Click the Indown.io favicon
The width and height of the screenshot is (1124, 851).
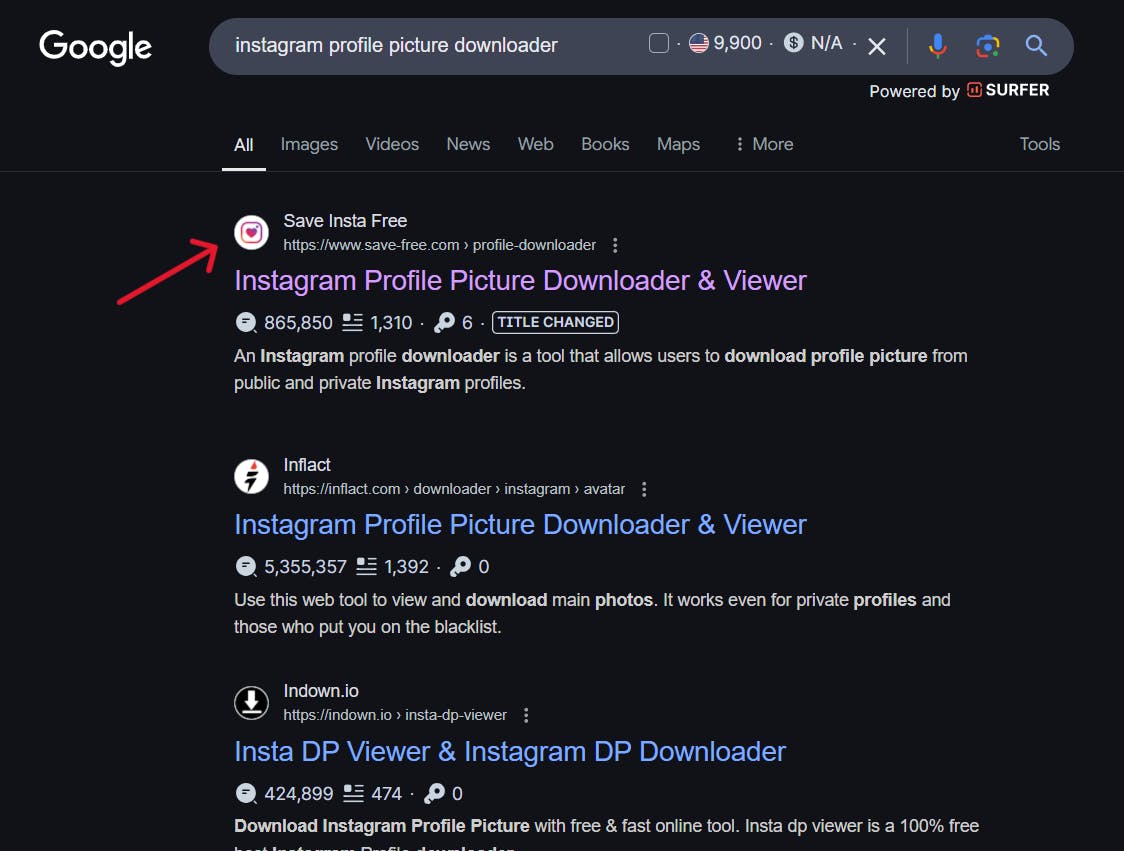(252, 703)
